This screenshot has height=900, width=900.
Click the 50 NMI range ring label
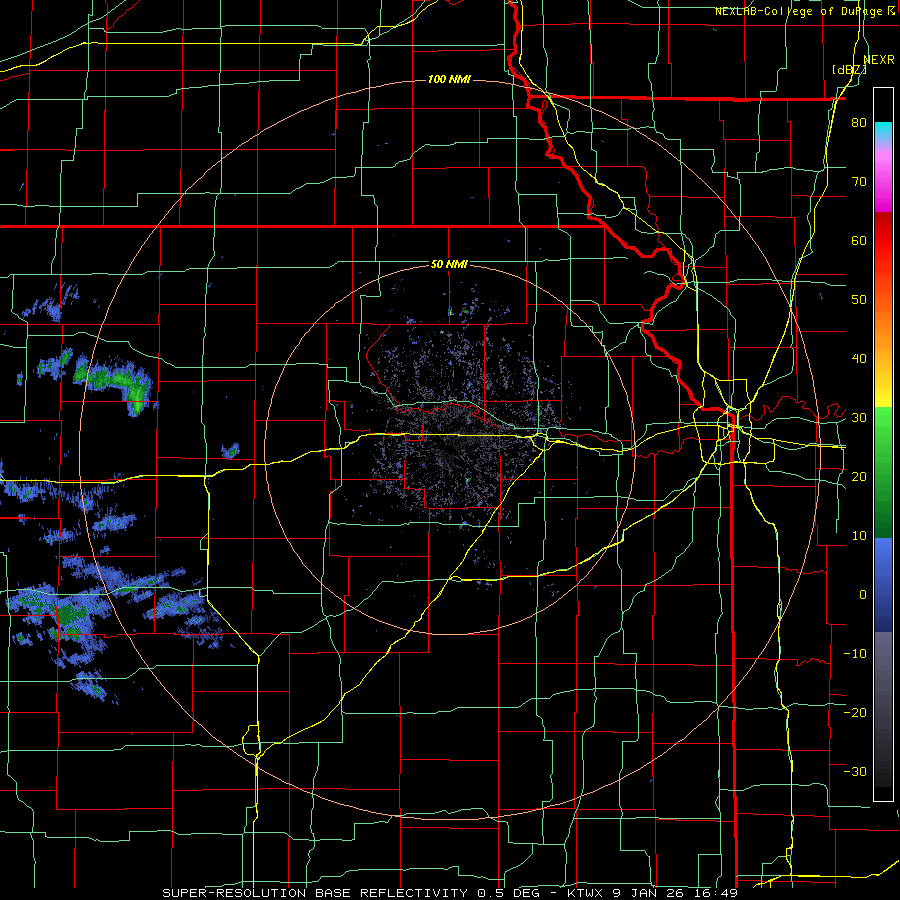coord(449,264)
